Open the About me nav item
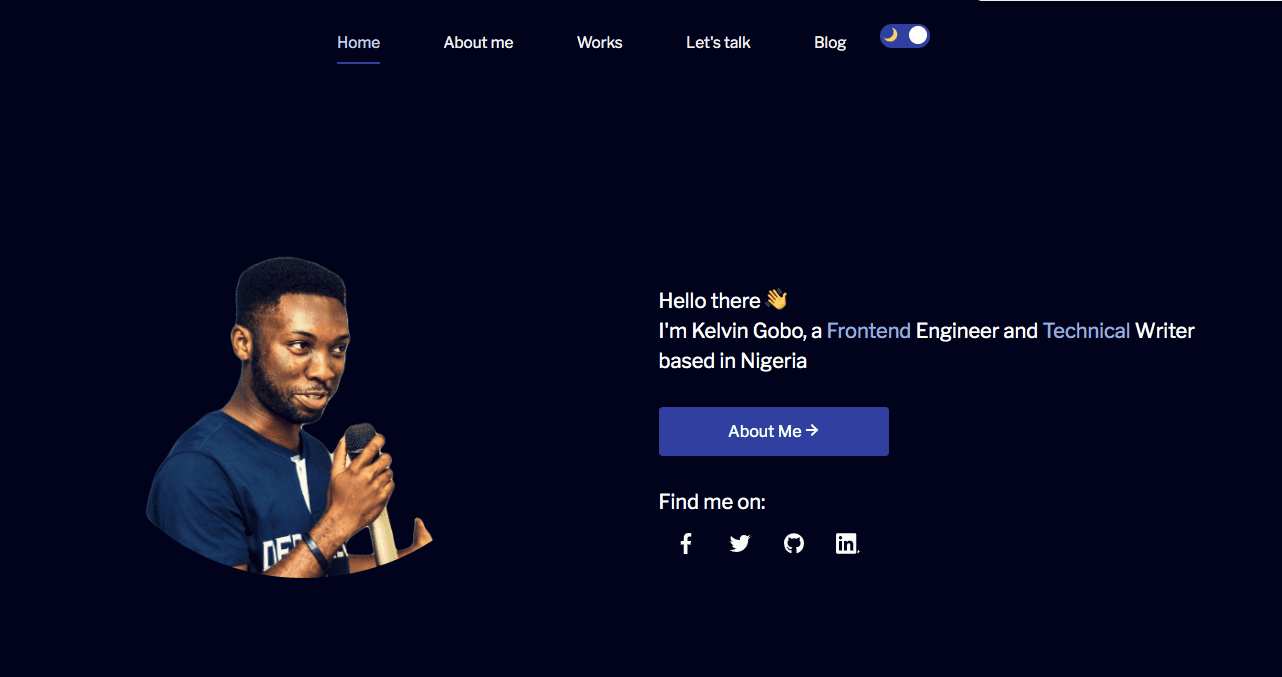 tap(478, 42)
